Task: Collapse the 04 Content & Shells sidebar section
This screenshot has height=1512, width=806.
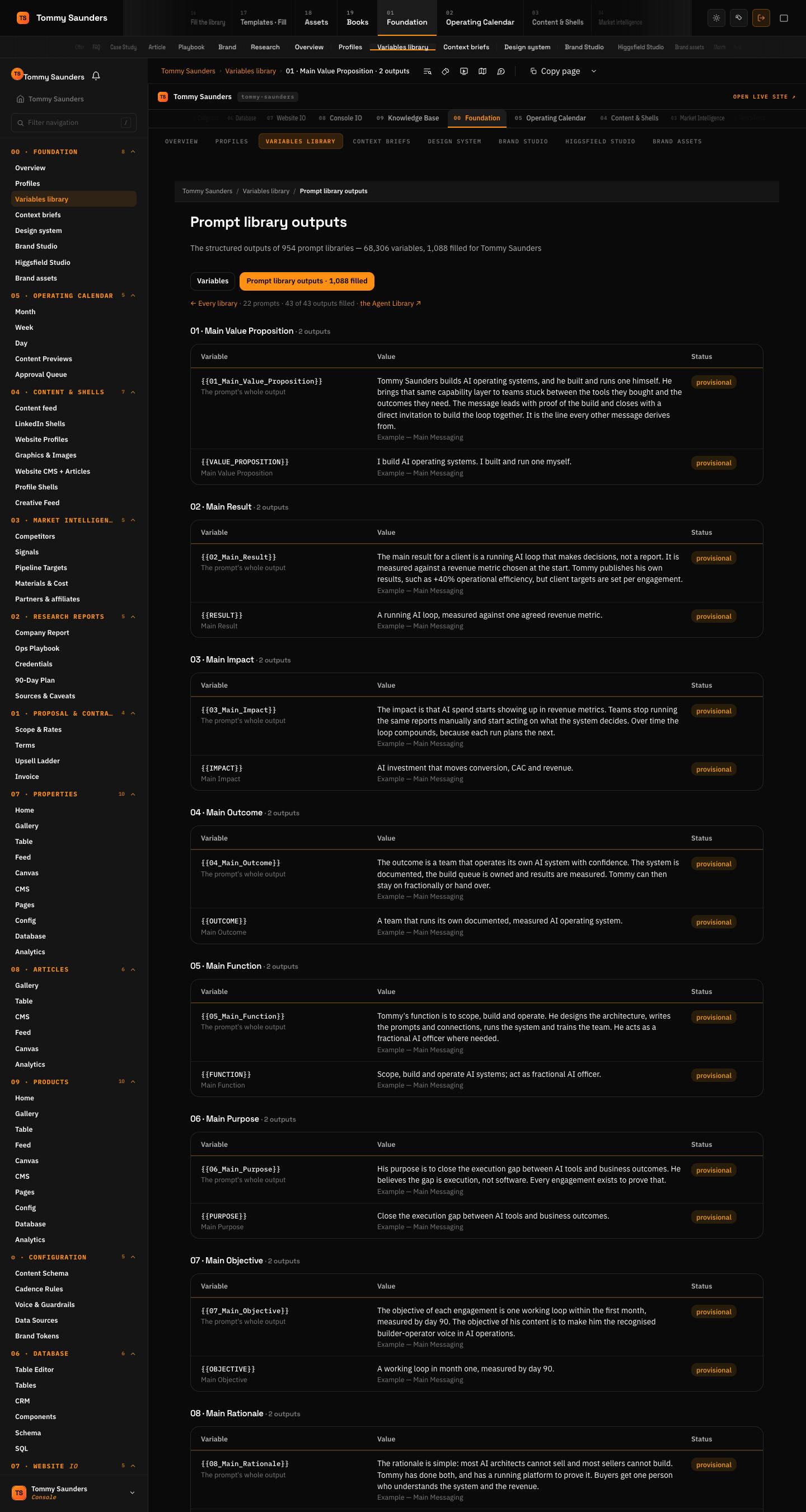Action: point(133,392)
